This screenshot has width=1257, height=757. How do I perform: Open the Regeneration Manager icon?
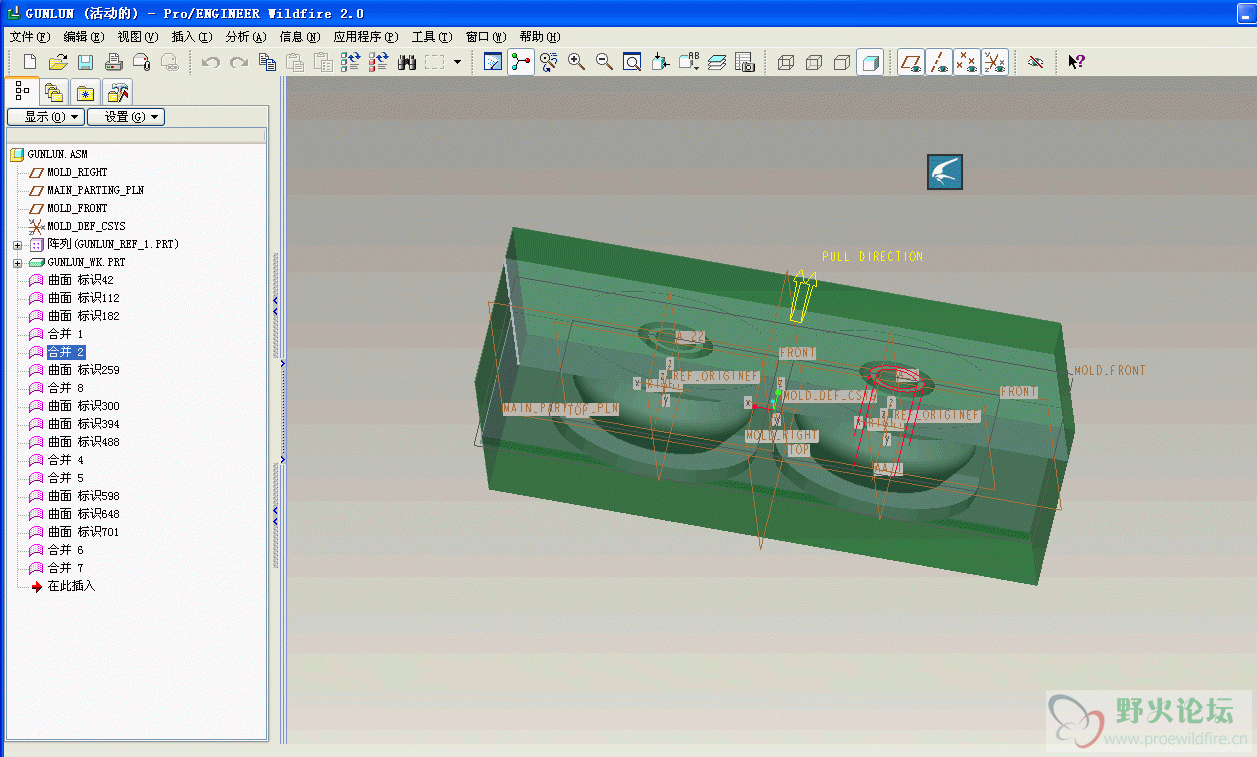pos(378,62)
